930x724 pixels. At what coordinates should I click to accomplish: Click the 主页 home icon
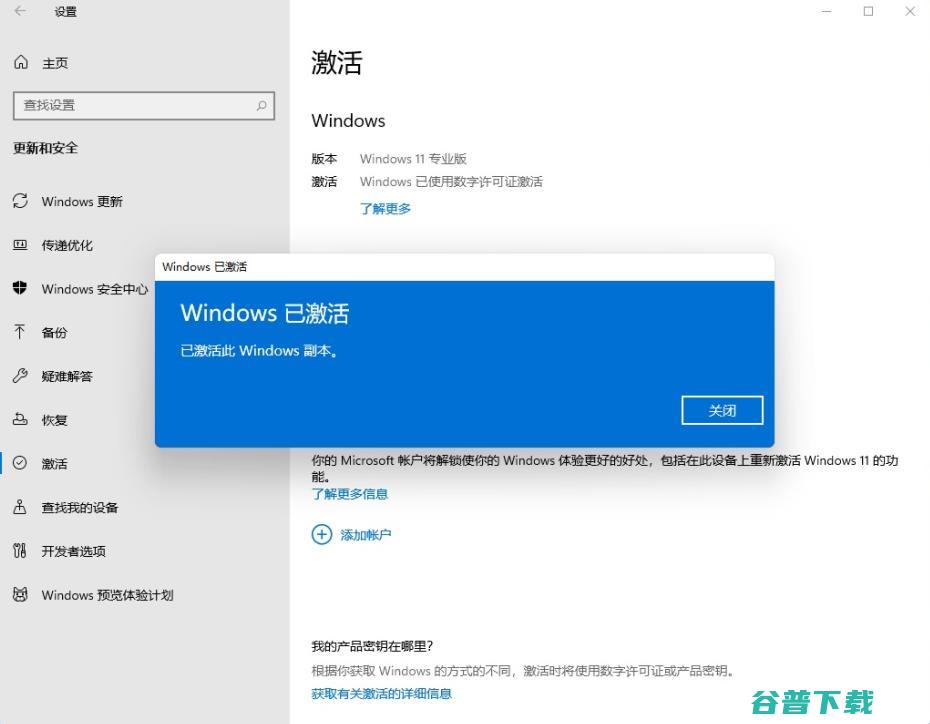(x=18, y=62)
